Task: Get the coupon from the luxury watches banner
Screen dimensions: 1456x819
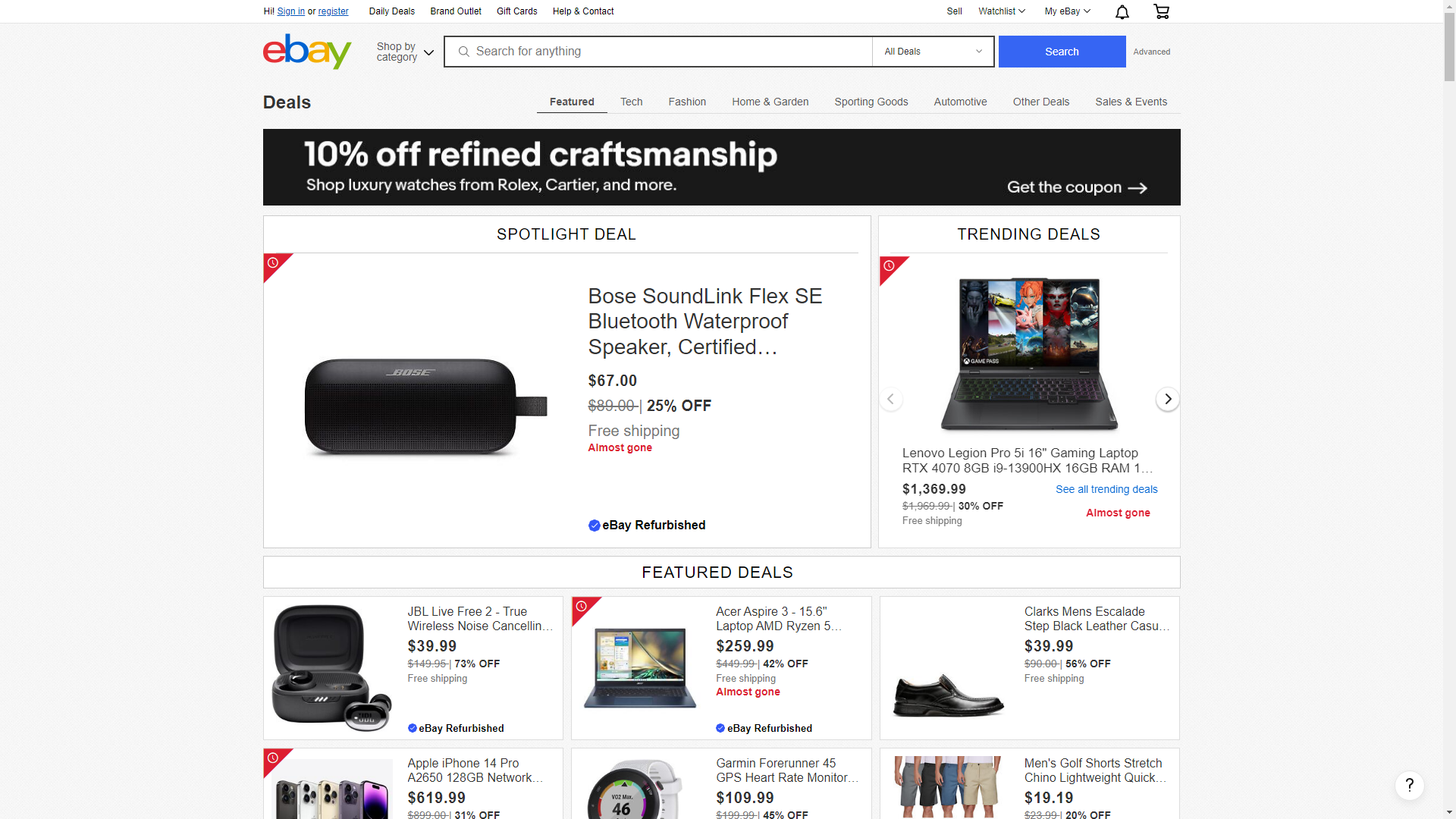Action: pyautogui.click(x=1077, y=187)
